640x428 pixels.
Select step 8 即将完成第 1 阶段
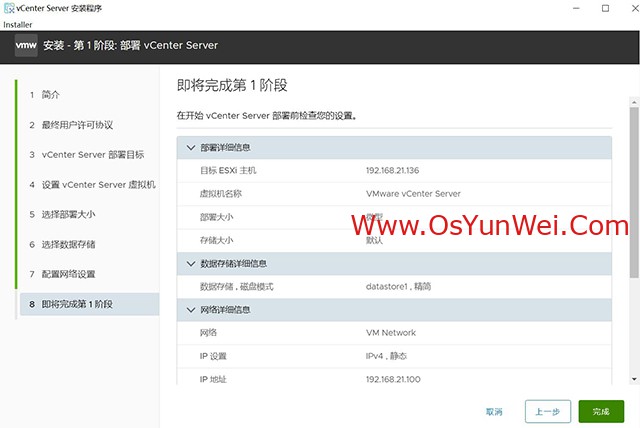[x=89, y=304]
